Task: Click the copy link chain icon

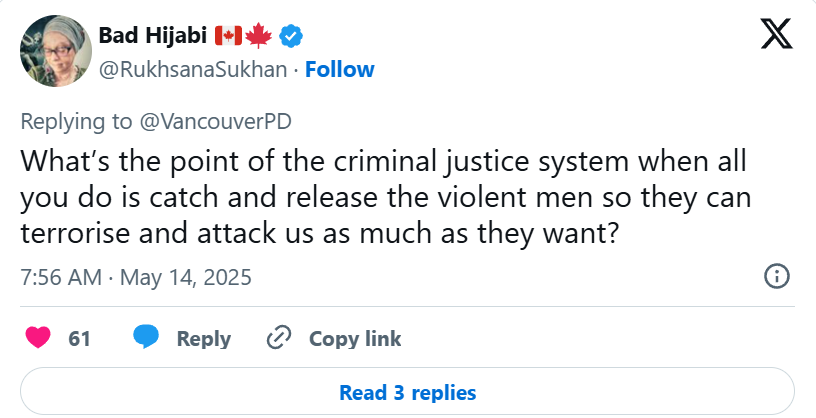Action: 278,338
